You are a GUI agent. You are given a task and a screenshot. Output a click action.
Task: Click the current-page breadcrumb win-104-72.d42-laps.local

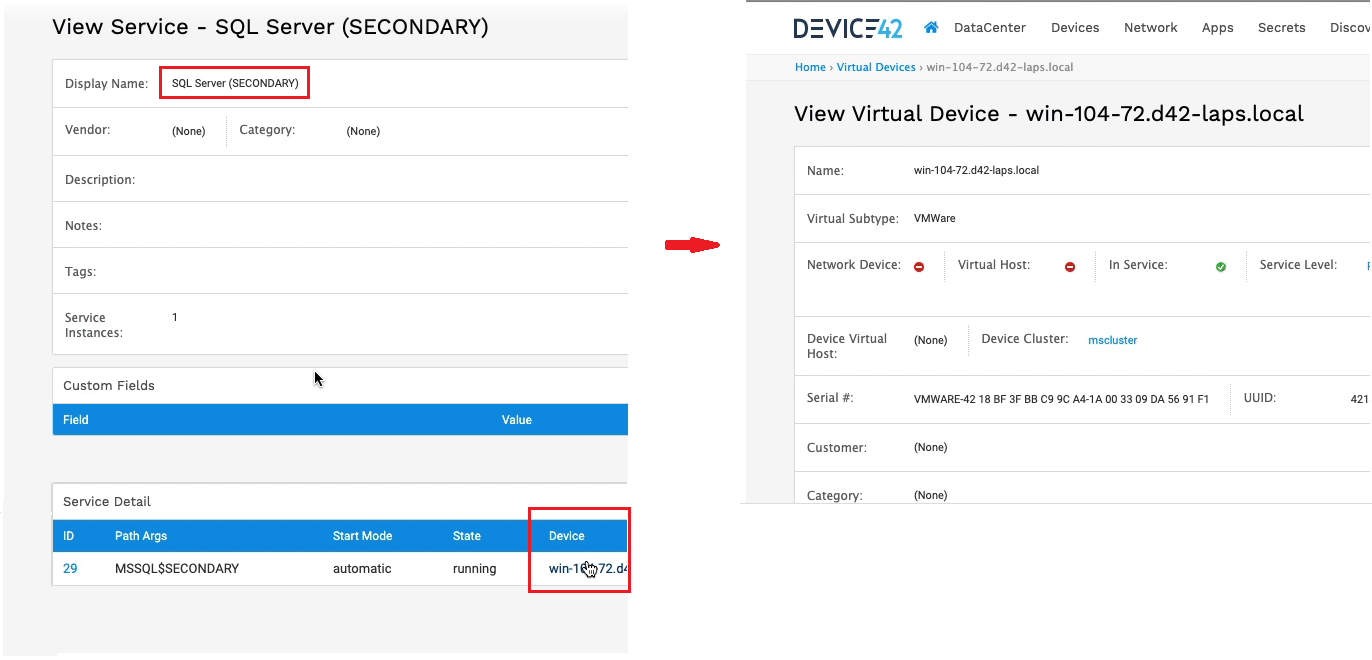coord(1000,67)
